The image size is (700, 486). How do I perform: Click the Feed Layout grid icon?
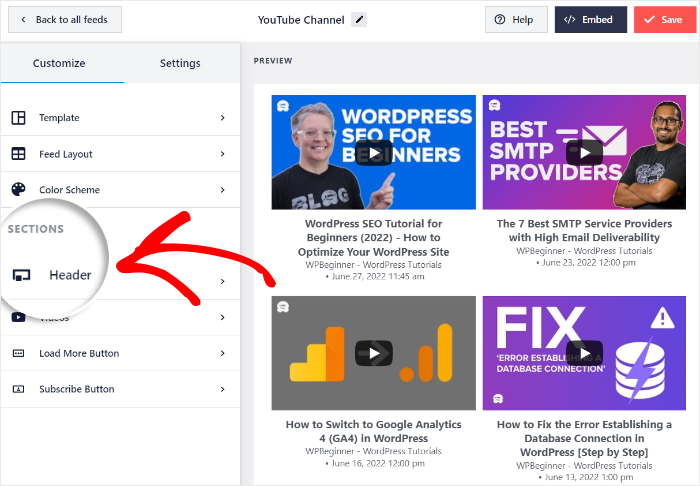[x=18, y=154]
